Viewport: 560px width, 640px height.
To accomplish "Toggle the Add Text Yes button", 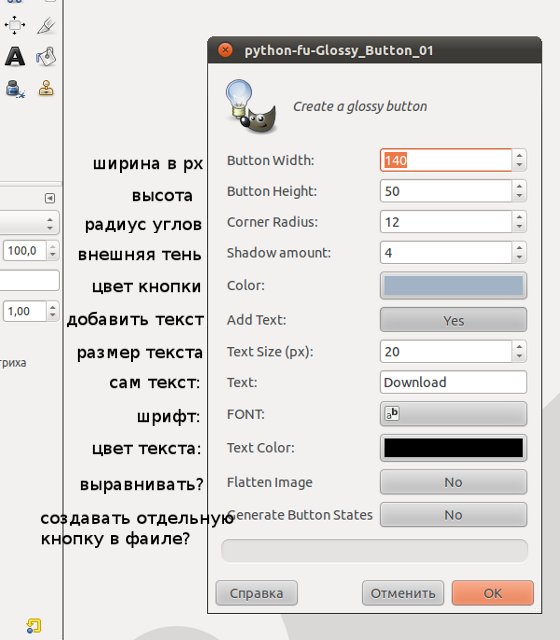I will tap(453, 320).
